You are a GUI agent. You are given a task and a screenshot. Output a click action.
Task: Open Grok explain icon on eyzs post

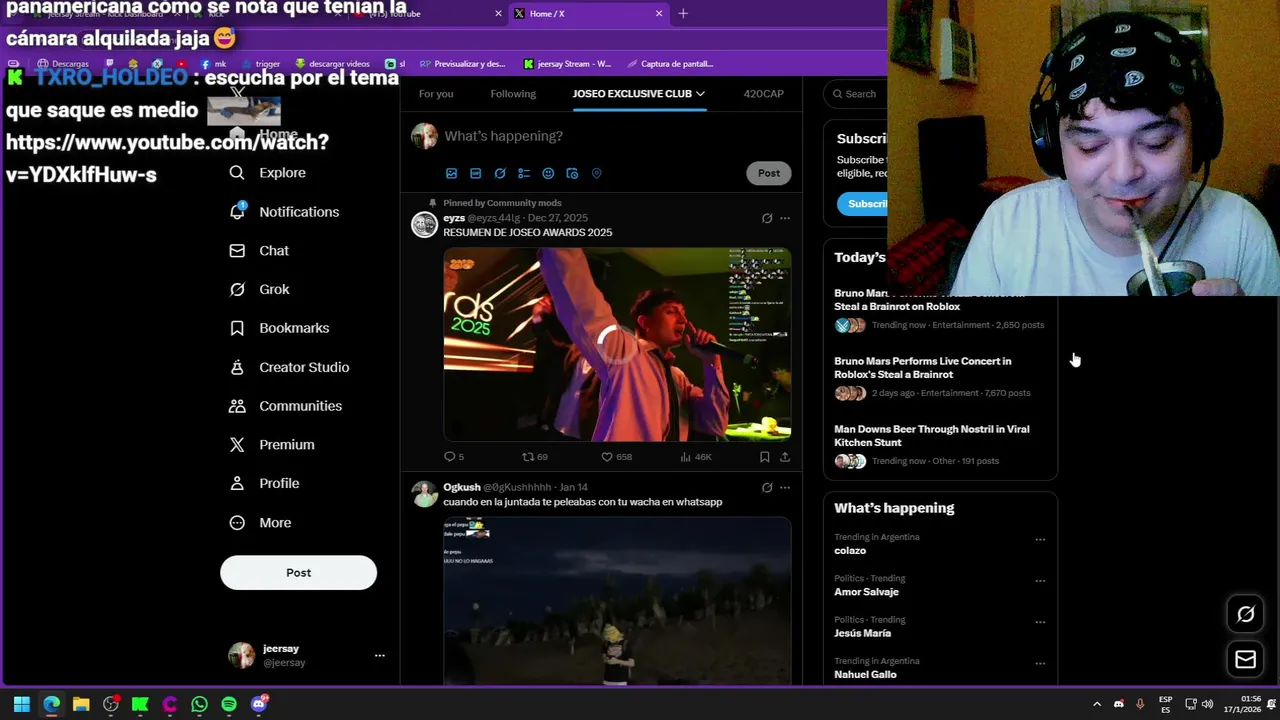point(767,218)
